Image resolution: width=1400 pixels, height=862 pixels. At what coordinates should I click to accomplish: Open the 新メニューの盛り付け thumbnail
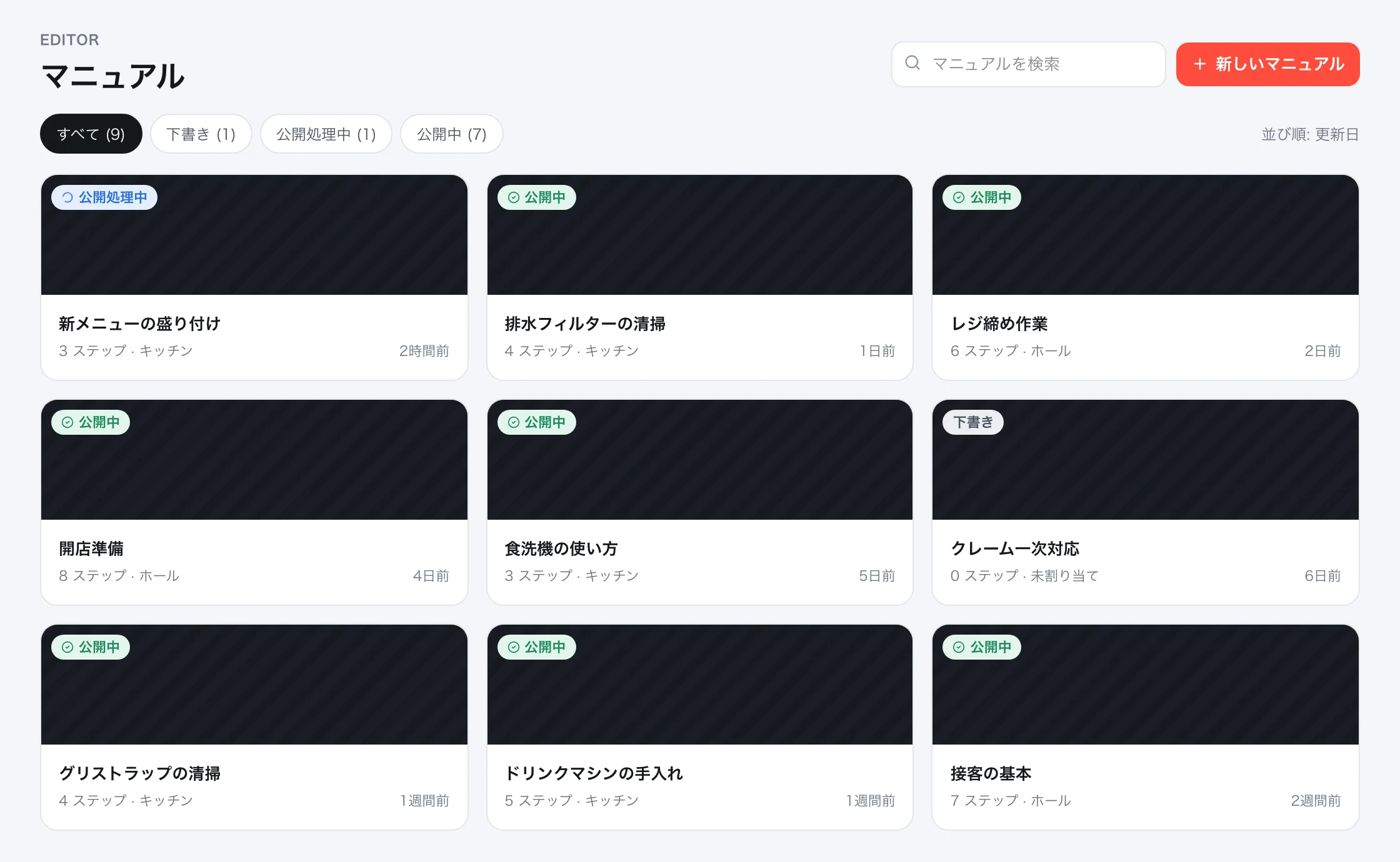[254, 235]
